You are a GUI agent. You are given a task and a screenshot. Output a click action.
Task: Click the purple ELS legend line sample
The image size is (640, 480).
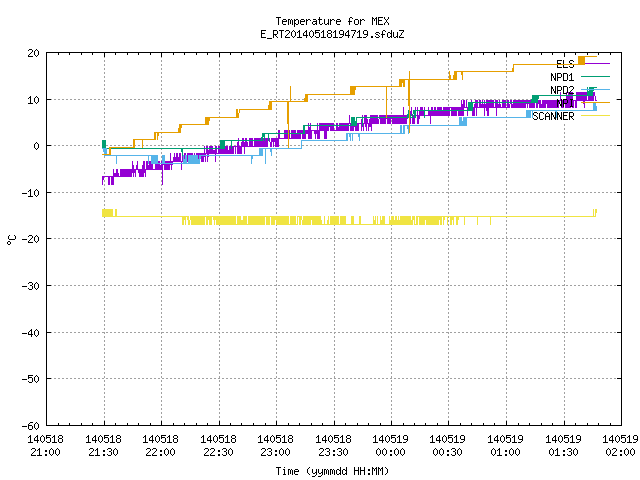pos(596,64)
